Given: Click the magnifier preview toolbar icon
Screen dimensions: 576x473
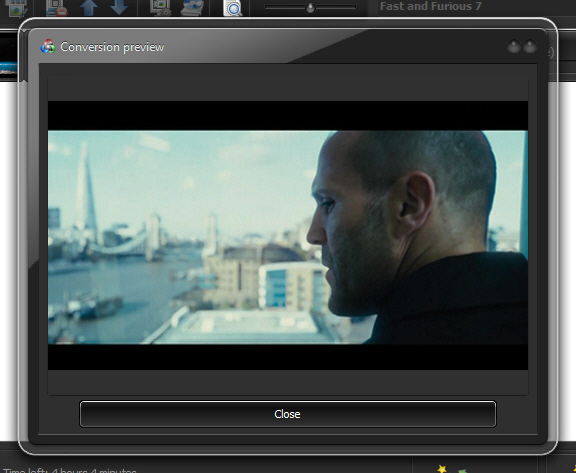Looking at the screenshot, I should [x=233, y=8].
